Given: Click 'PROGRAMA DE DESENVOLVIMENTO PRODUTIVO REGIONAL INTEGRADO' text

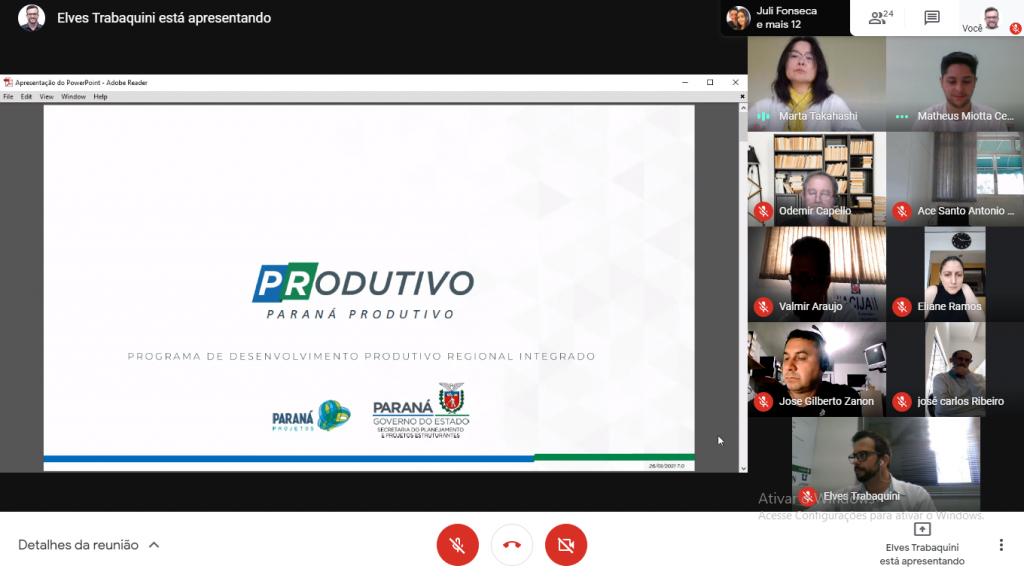Looking at the screenshot, I should [361, 356].
